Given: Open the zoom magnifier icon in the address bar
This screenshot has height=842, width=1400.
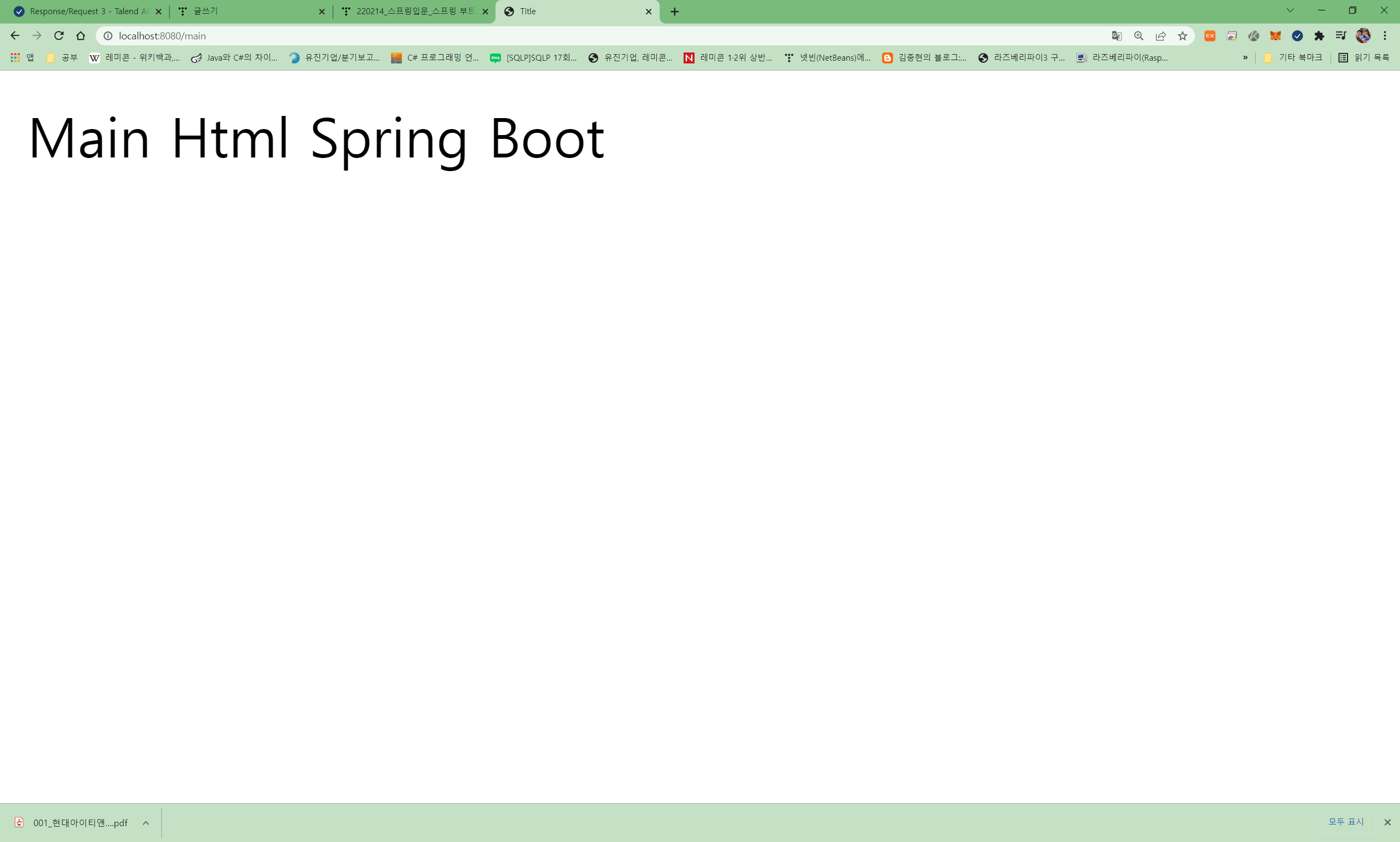Looking at the screenshot, I should pyautogui.click(x=1139, y=36).
